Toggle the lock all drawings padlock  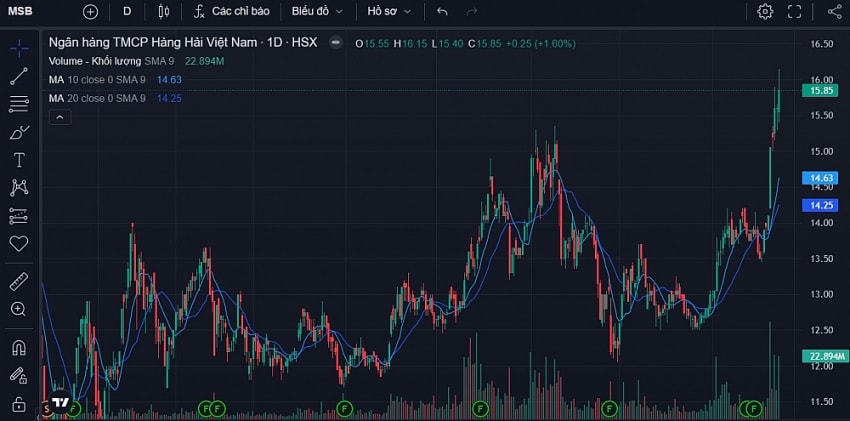pos(19,404)
